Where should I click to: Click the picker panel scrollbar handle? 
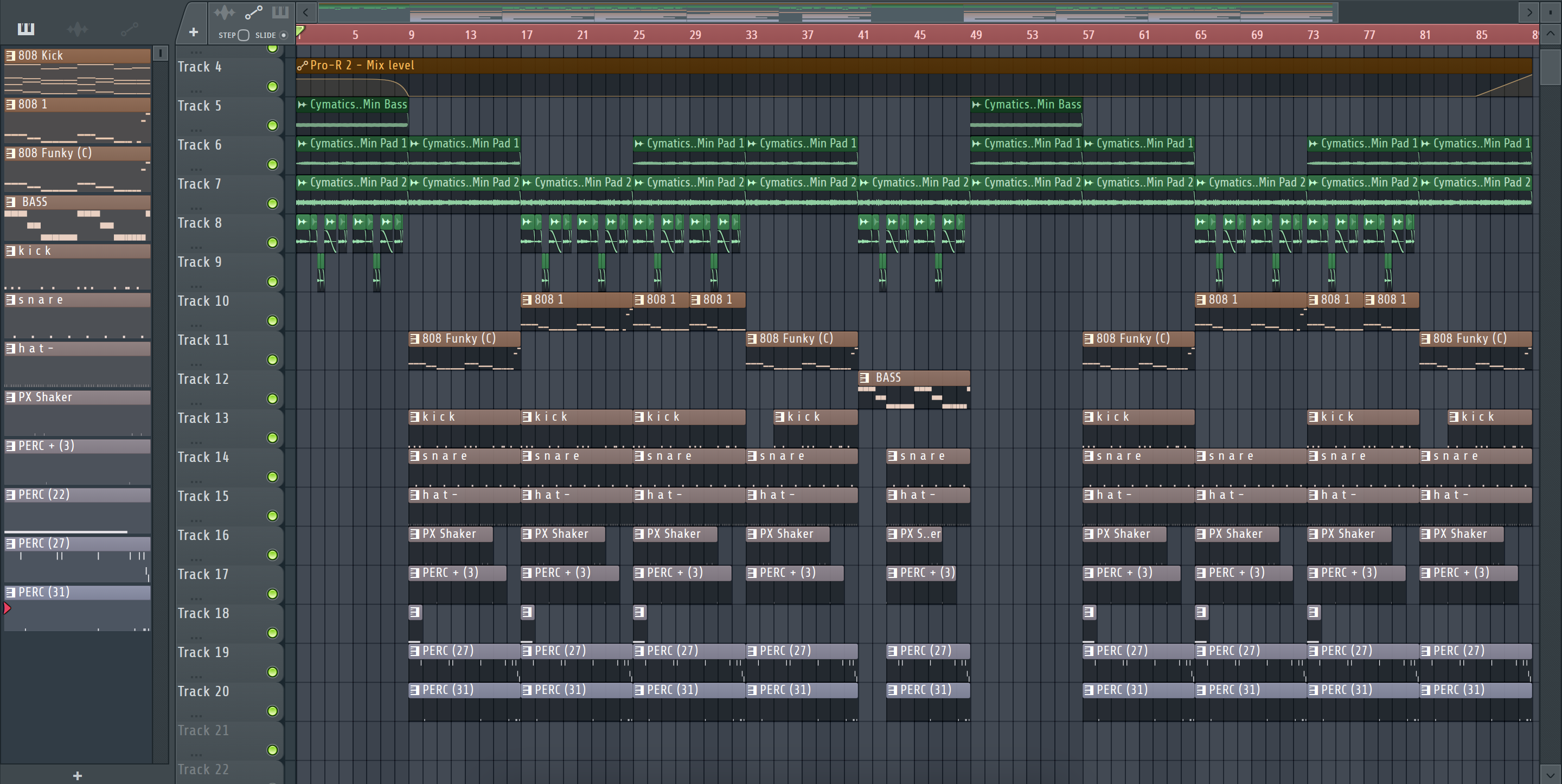160,53
